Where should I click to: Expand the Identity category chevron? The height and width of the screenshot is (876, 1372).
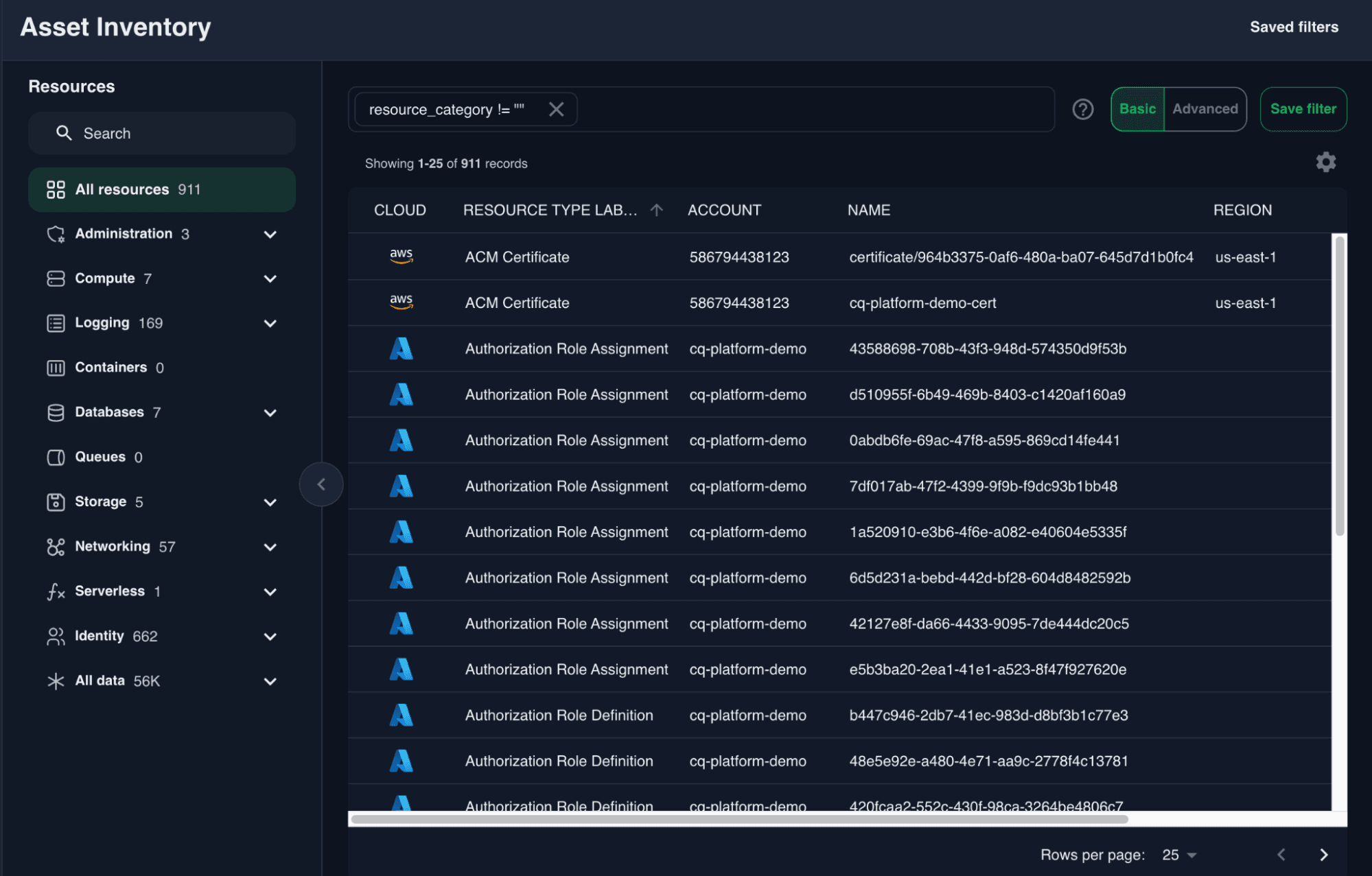pos(270,637)
